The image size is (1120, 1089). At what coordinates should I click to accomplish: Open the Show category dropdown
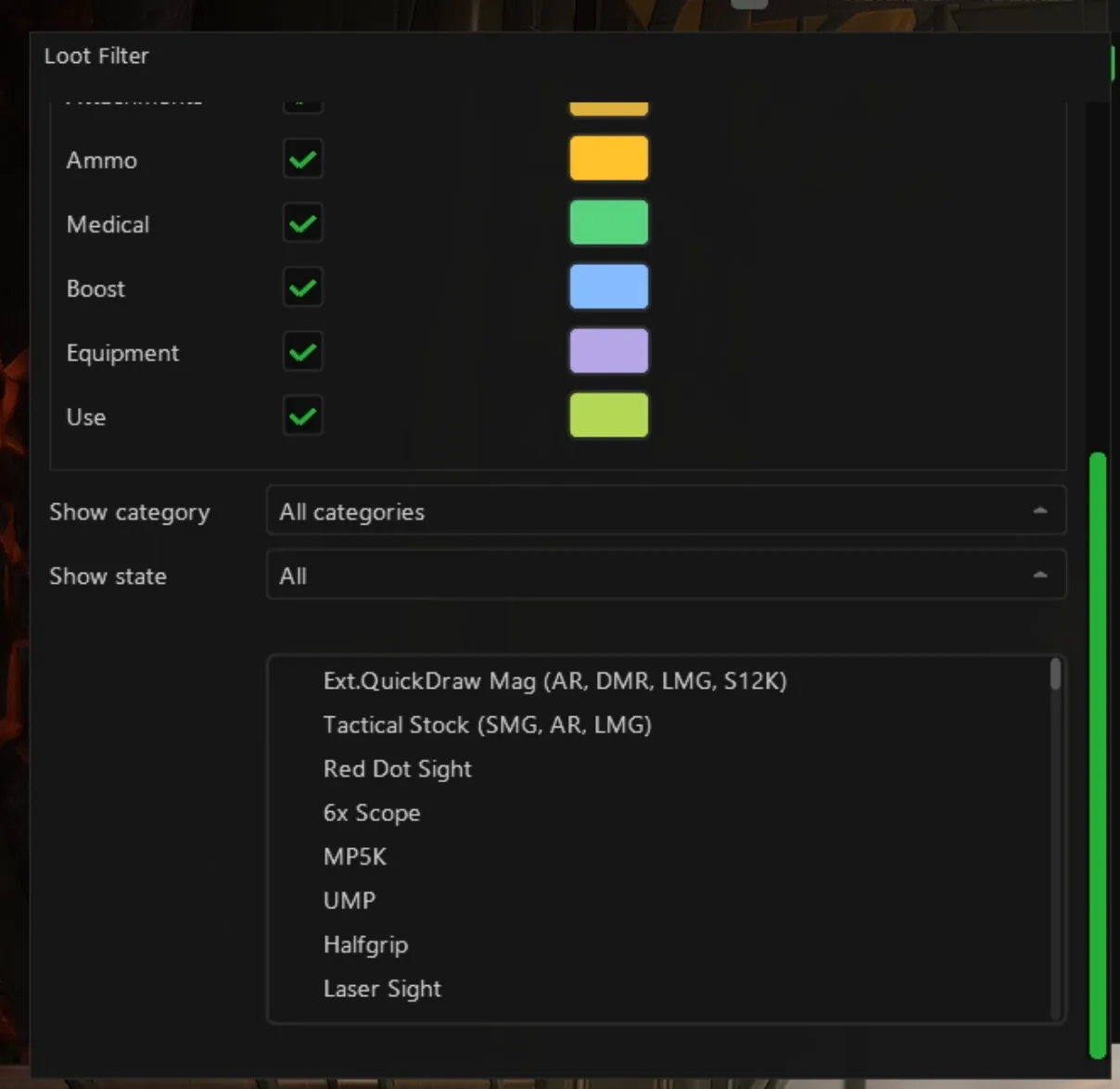[666, 511]
